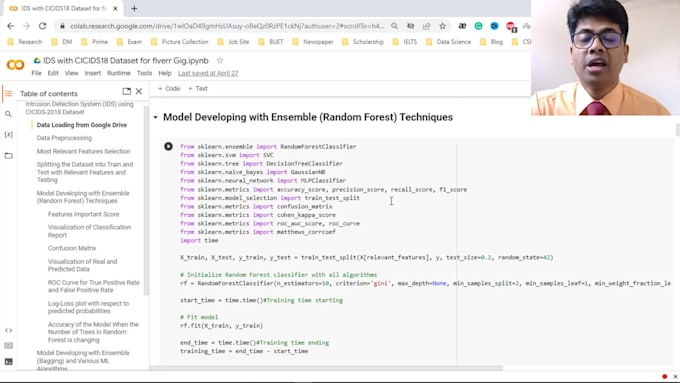Open the Edit menu
This screenshot has height=383, width=680.
point(53,73)
